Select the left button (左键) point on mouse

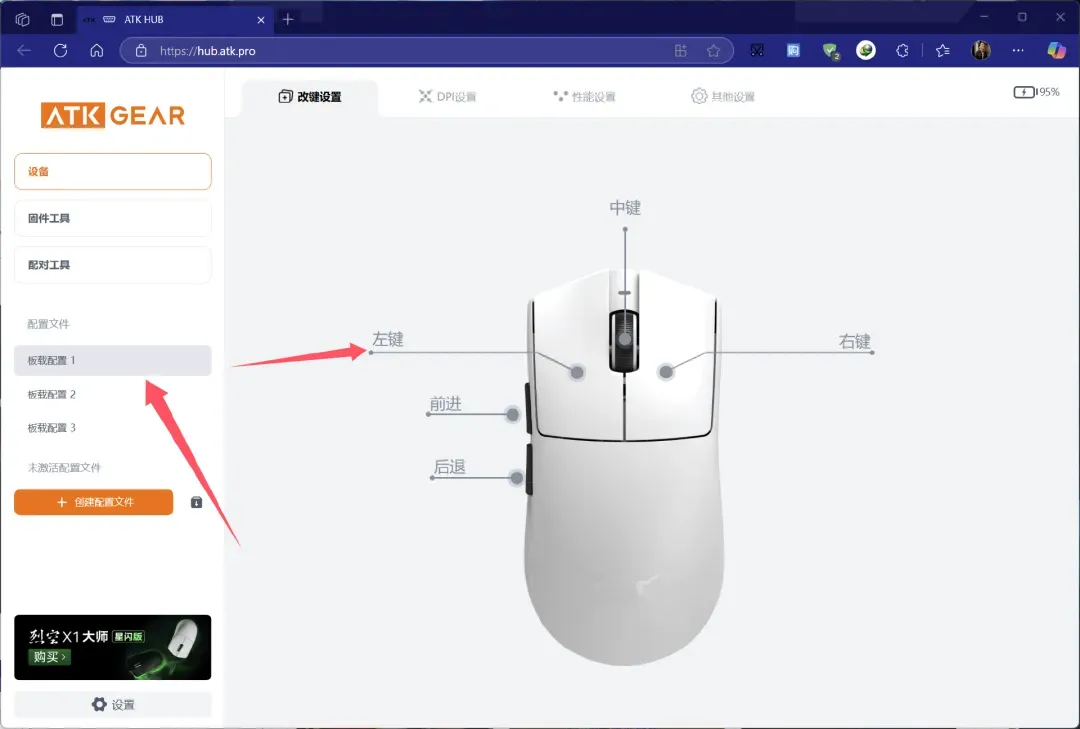577,372
